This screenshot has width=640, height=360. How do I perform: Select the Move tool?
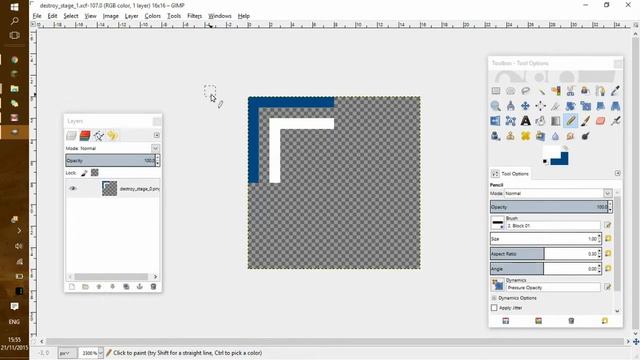526,106
